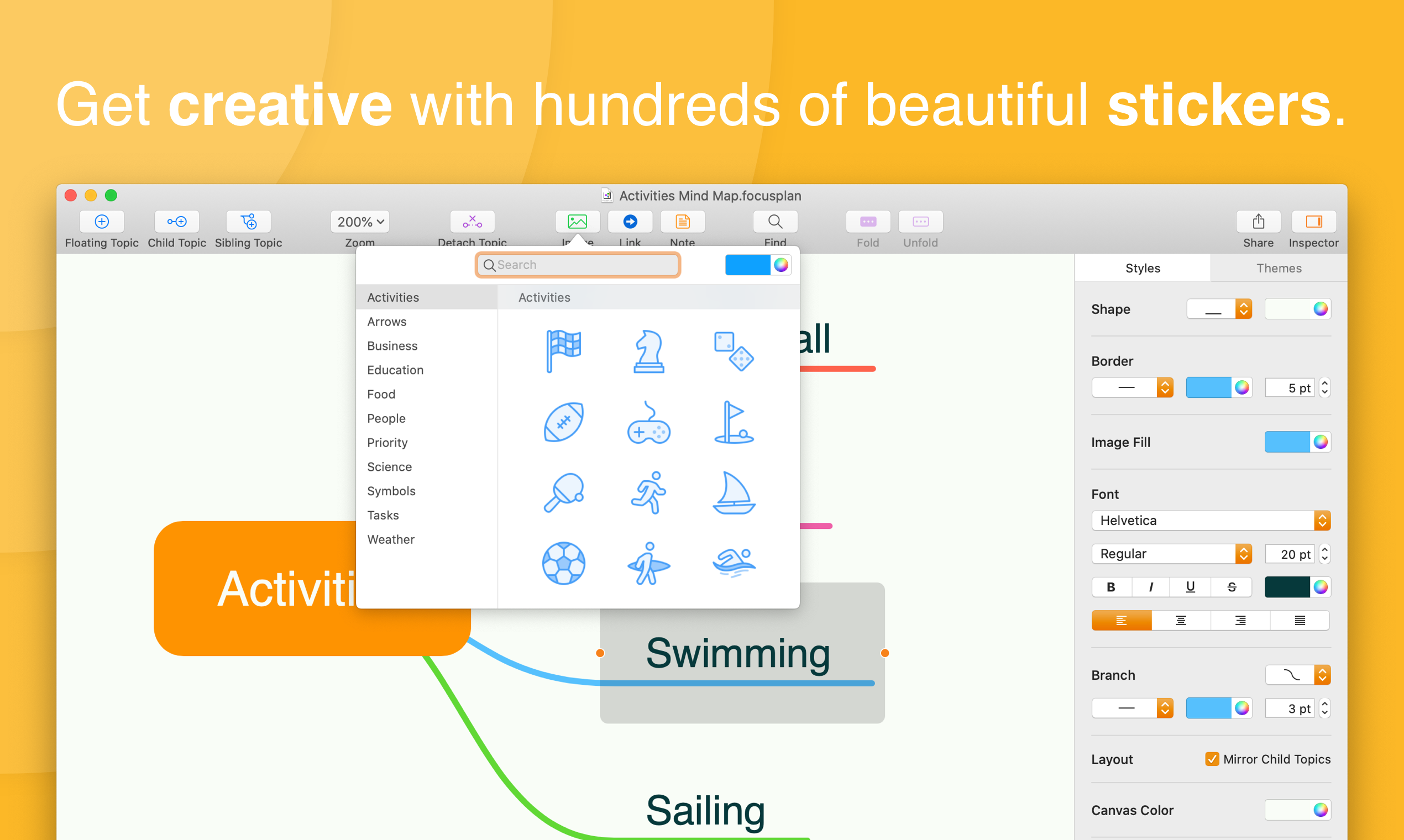Screen dimensions: 1404x840
Task: Pick the chess knight sticker
Action: coord(649,351)
